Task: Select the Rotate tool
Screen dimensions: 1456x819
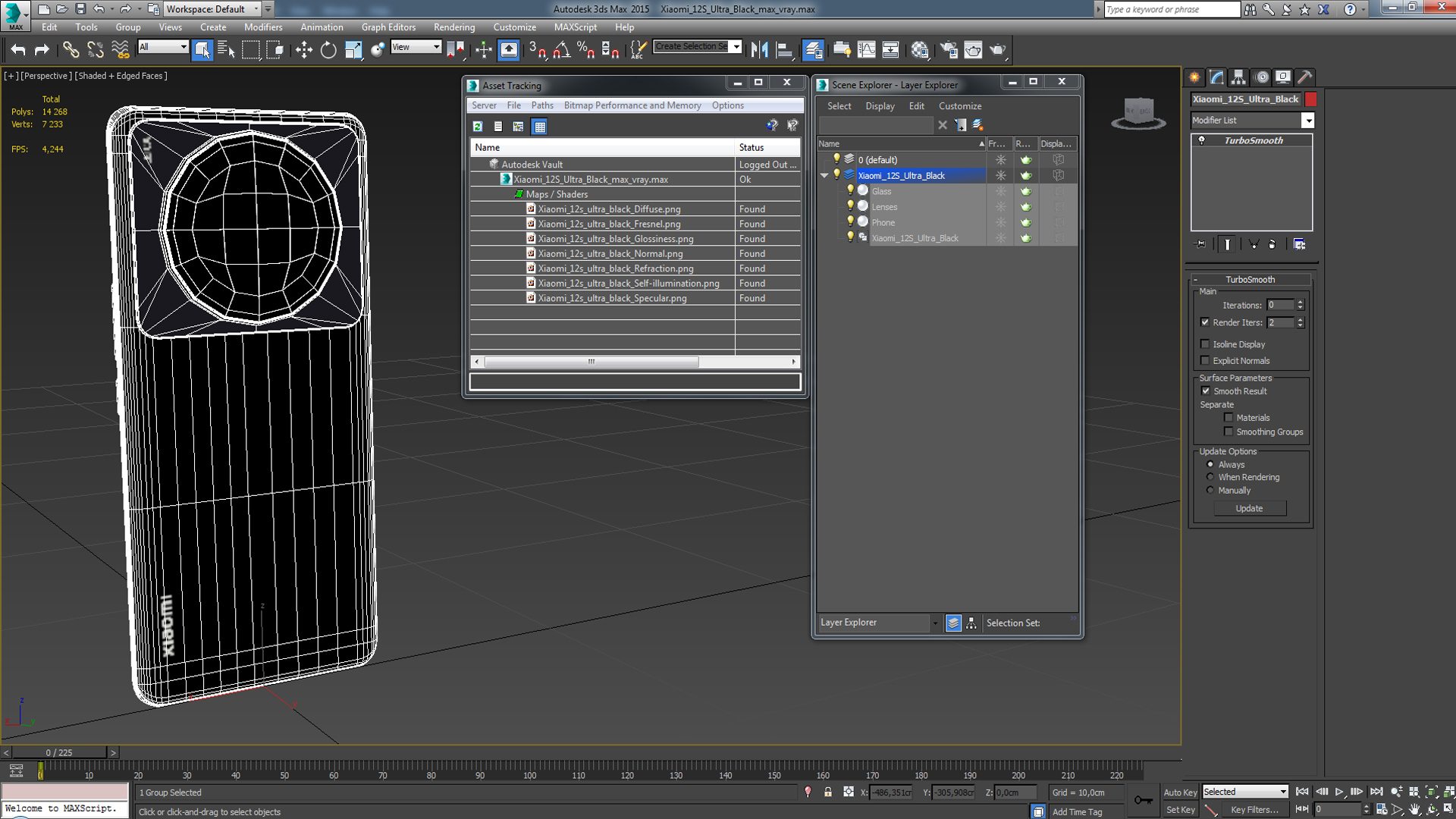Action: pyautogui.click(x=328, y=50)
